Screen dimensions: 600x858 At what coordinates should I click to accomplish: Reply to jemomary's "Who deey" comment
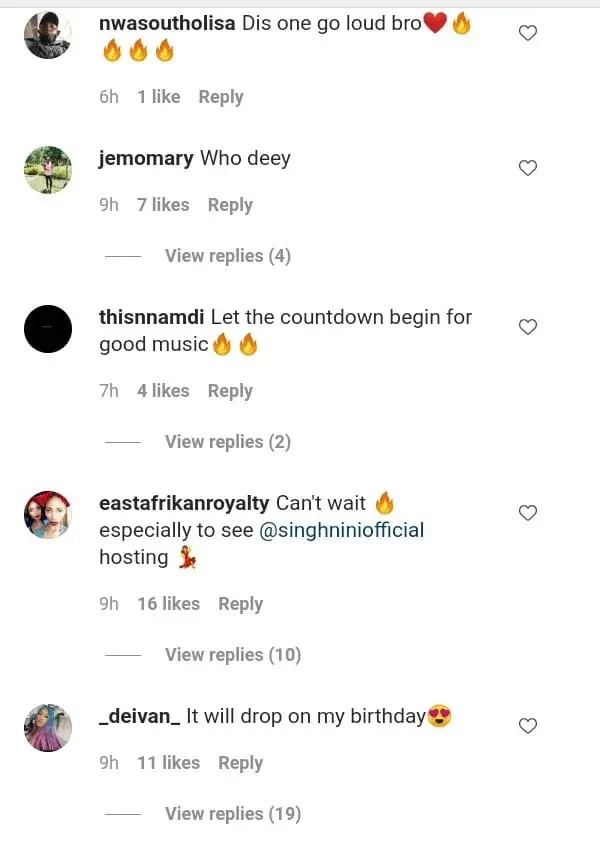click(230, 205)
